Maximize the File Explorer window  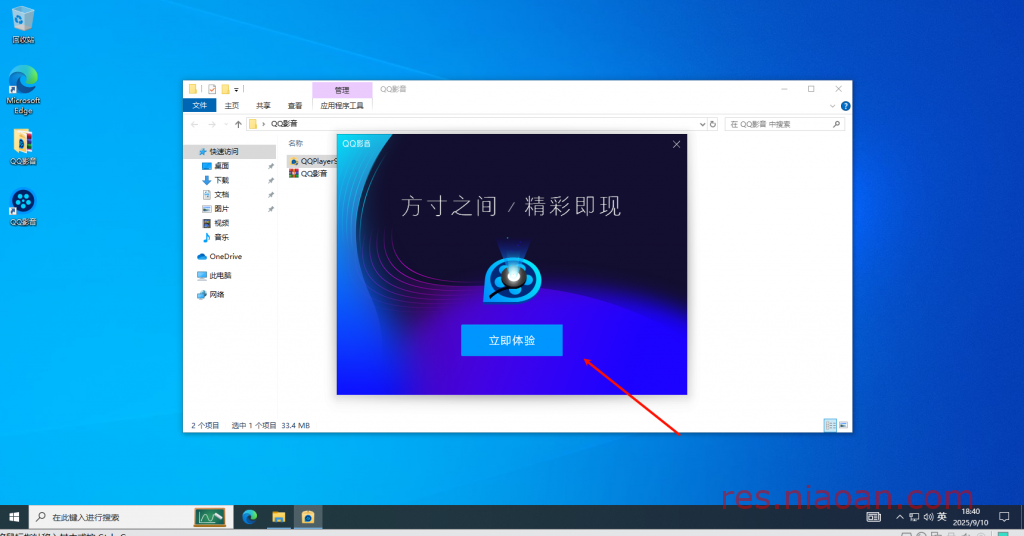811,89
